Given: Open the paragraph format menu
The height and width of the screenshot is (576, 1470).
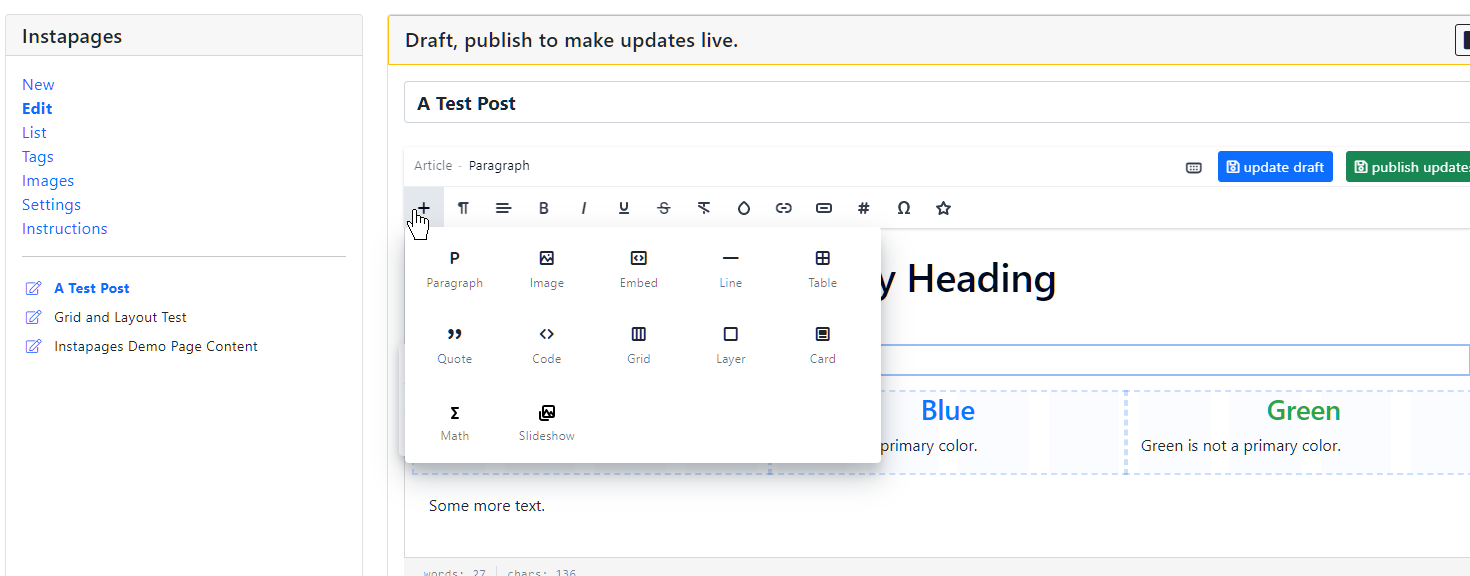Looking at the screenshot, I should (463, 208).
